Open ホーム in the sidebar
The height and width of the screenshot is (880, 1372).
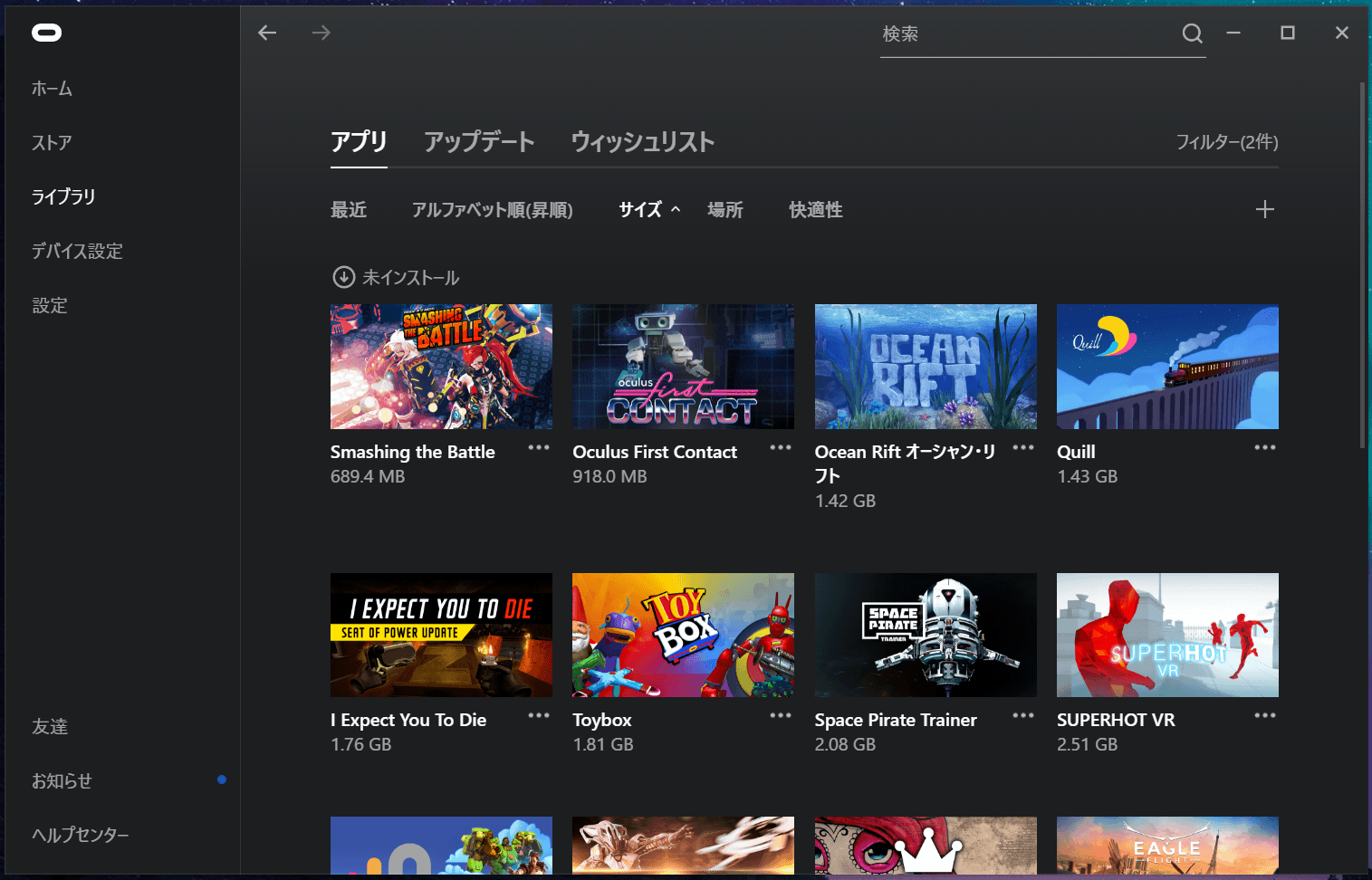click(53, 89)
